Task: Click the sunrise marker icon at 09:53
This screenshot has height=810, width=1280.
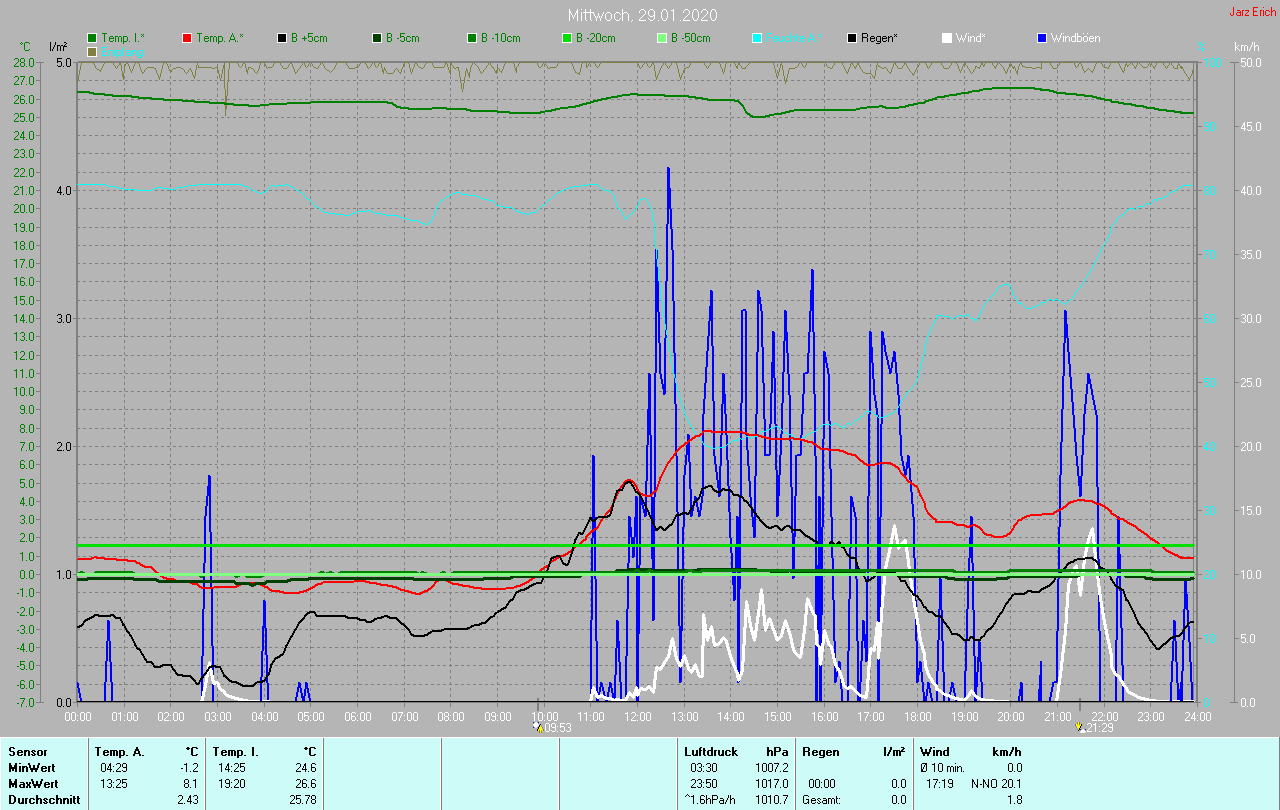Action: click(538, 727)
